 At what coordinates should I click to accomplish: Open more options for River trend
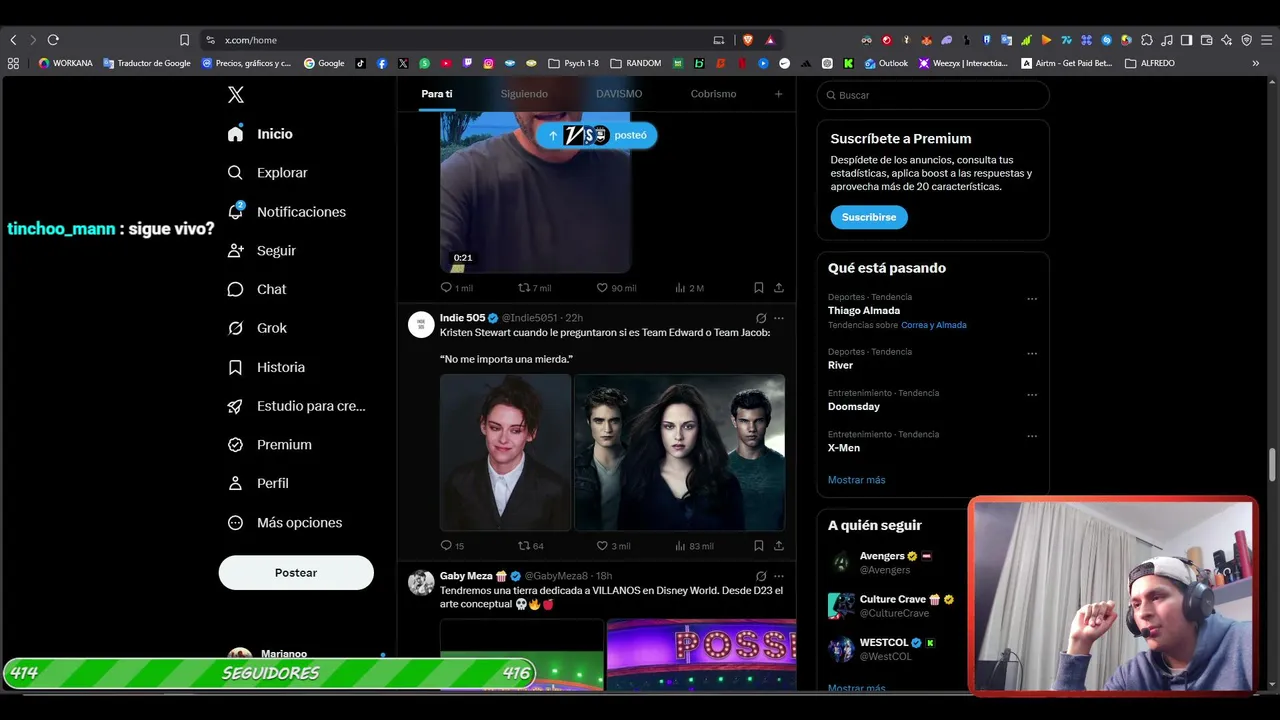[x=1032, y=354]
